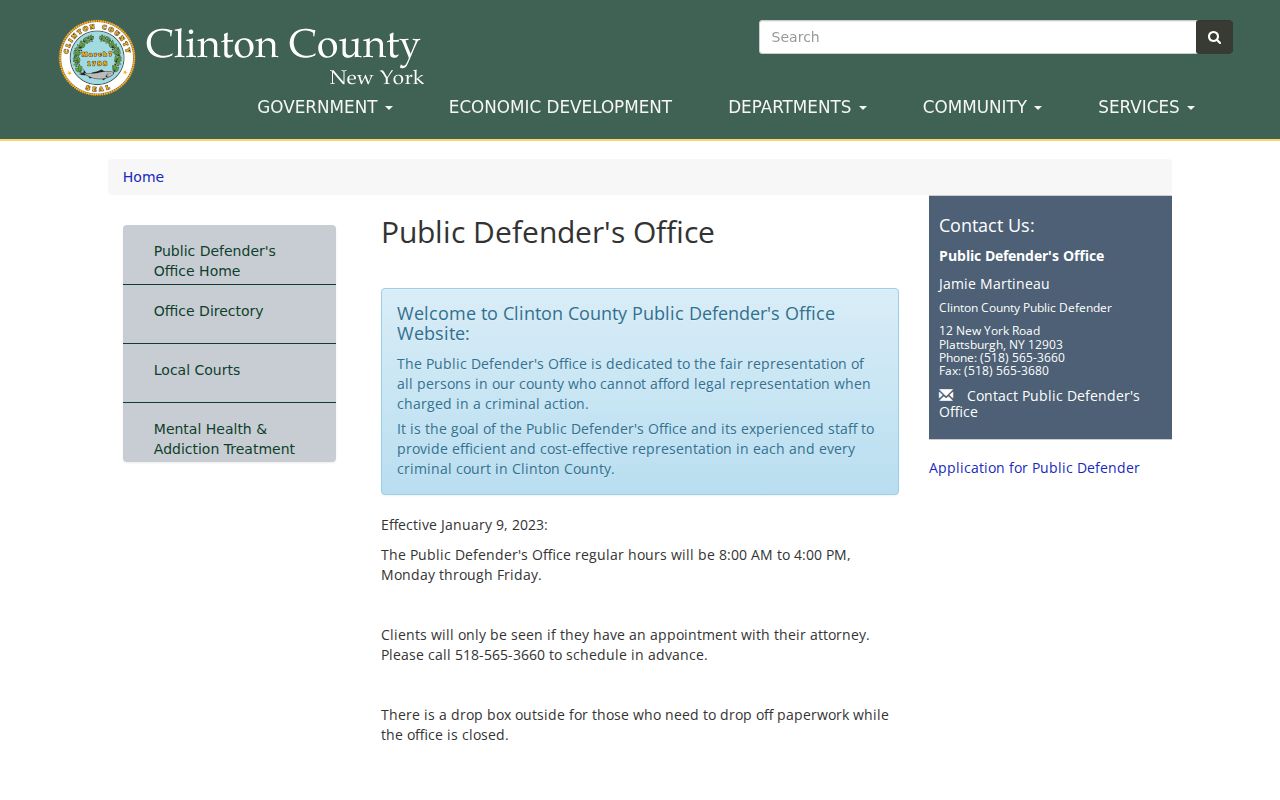Open the ECONOMIC DEVELOPMENT page
This screenshot has width=1280, height=800.
560,107
